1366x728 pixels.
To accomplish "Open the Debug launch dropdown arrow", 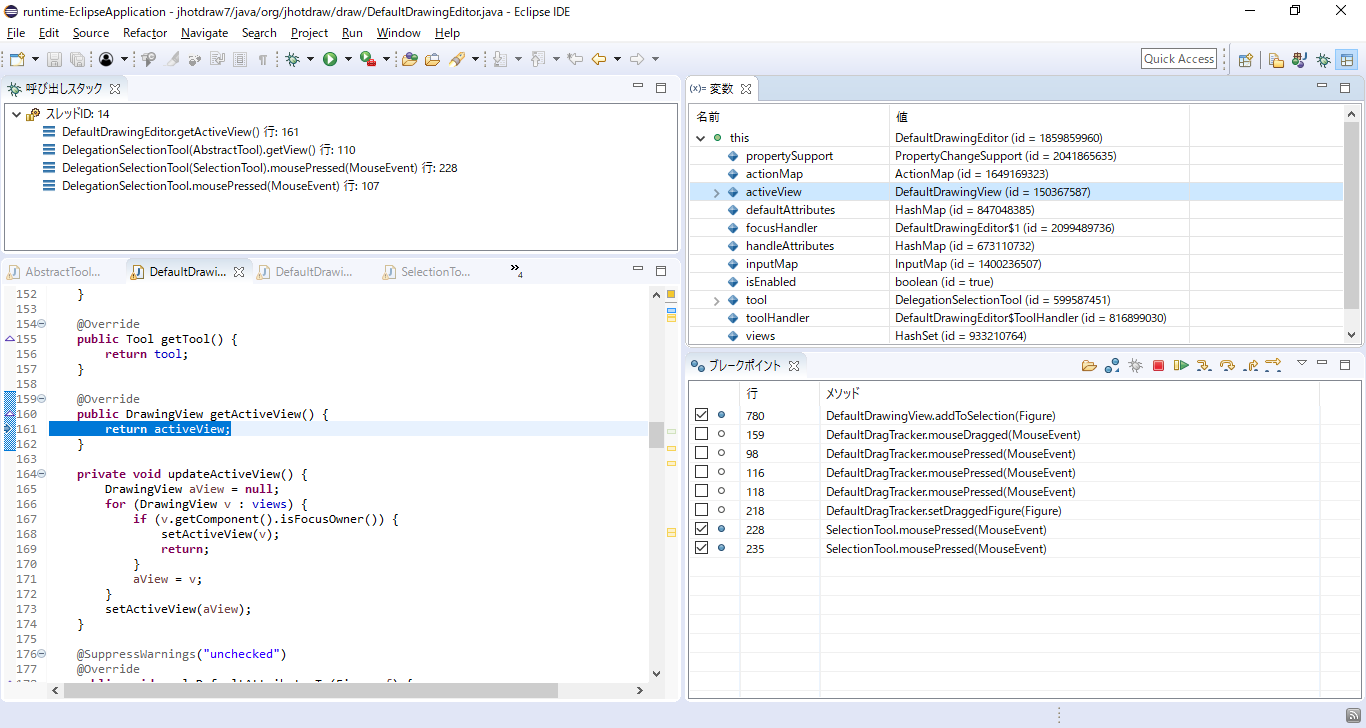I will point(310,60).
